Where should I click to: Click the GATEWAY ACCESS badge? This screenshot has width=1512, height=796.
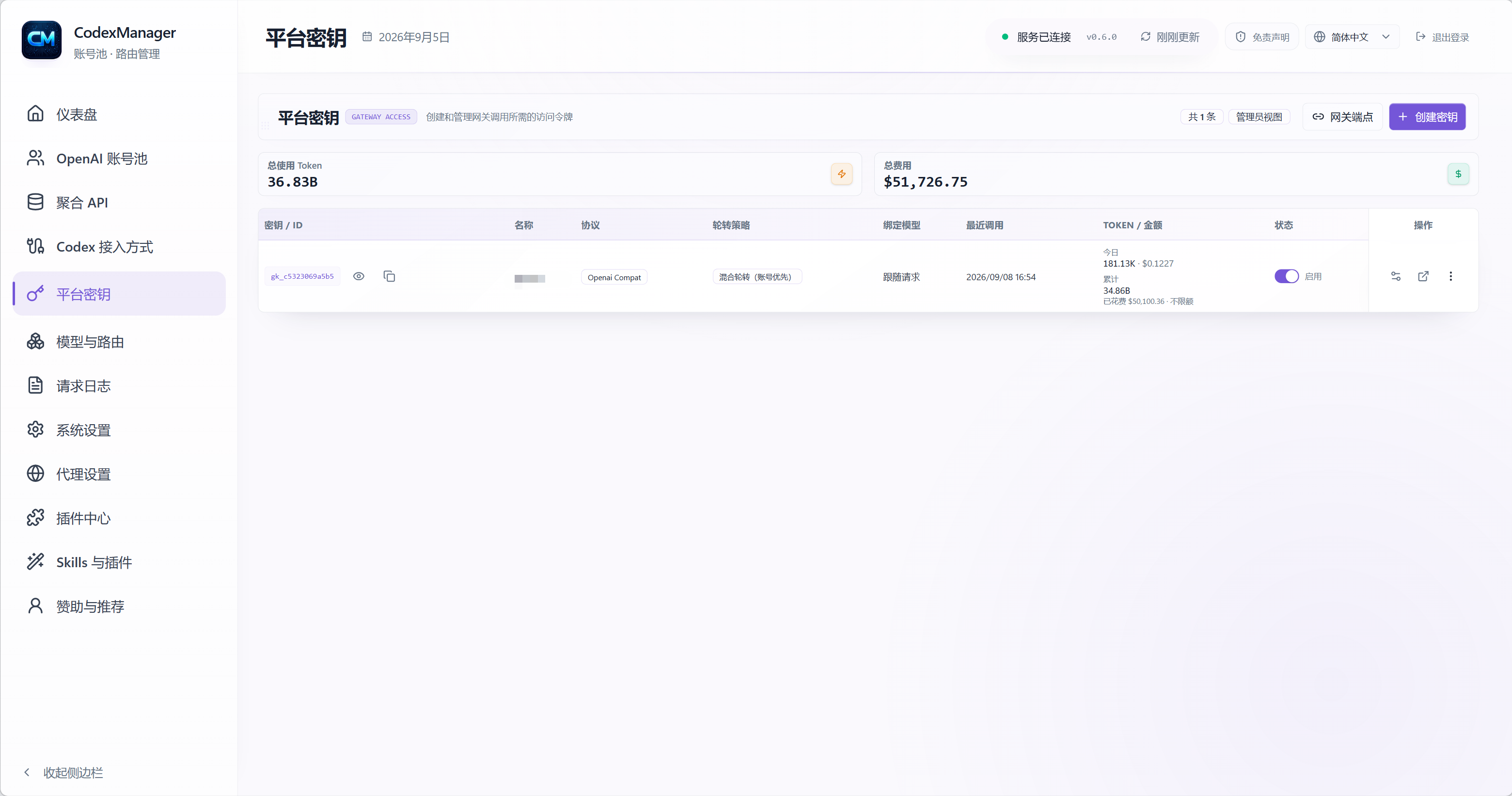coord(381,117)
